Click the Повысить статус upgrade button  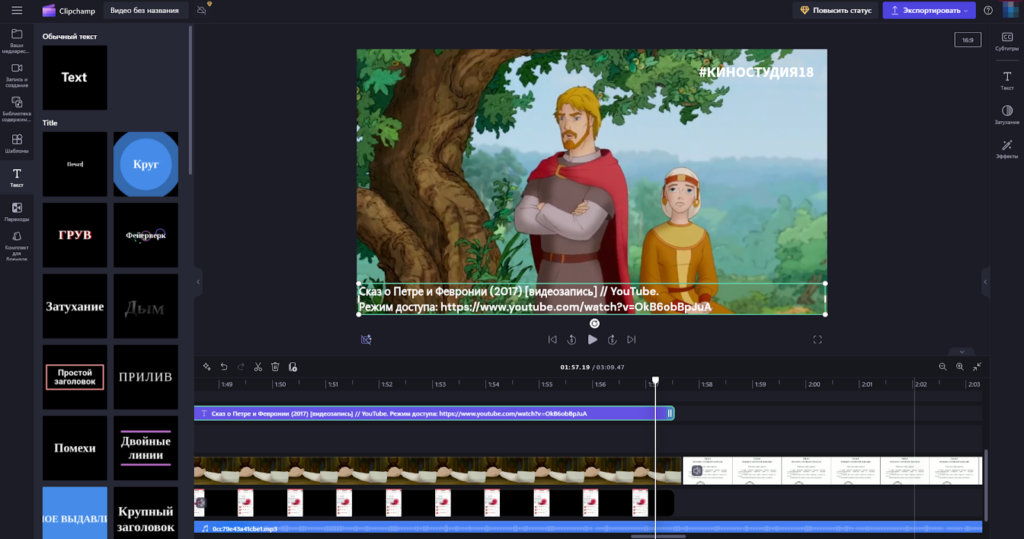[834, 10]
